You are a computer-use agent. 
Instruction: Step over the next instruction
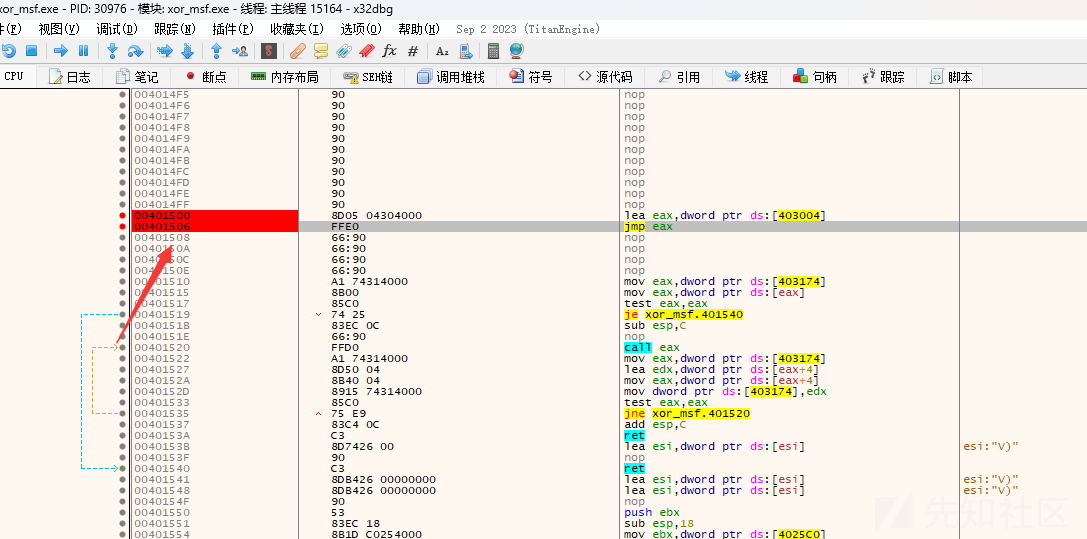point(135,51)
